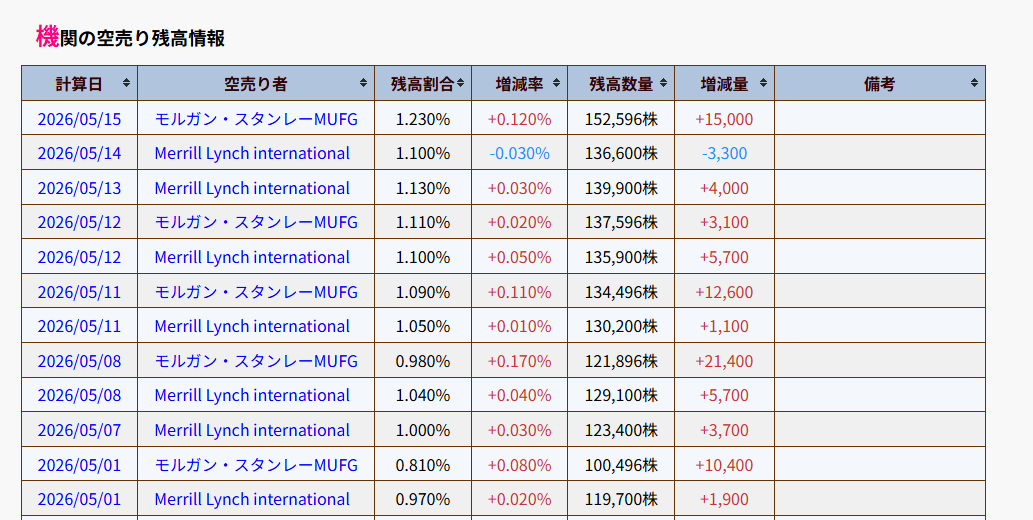Sort table by 計算日 column arrows
The image size is (1033, 520).
click(x=126, y=84)
